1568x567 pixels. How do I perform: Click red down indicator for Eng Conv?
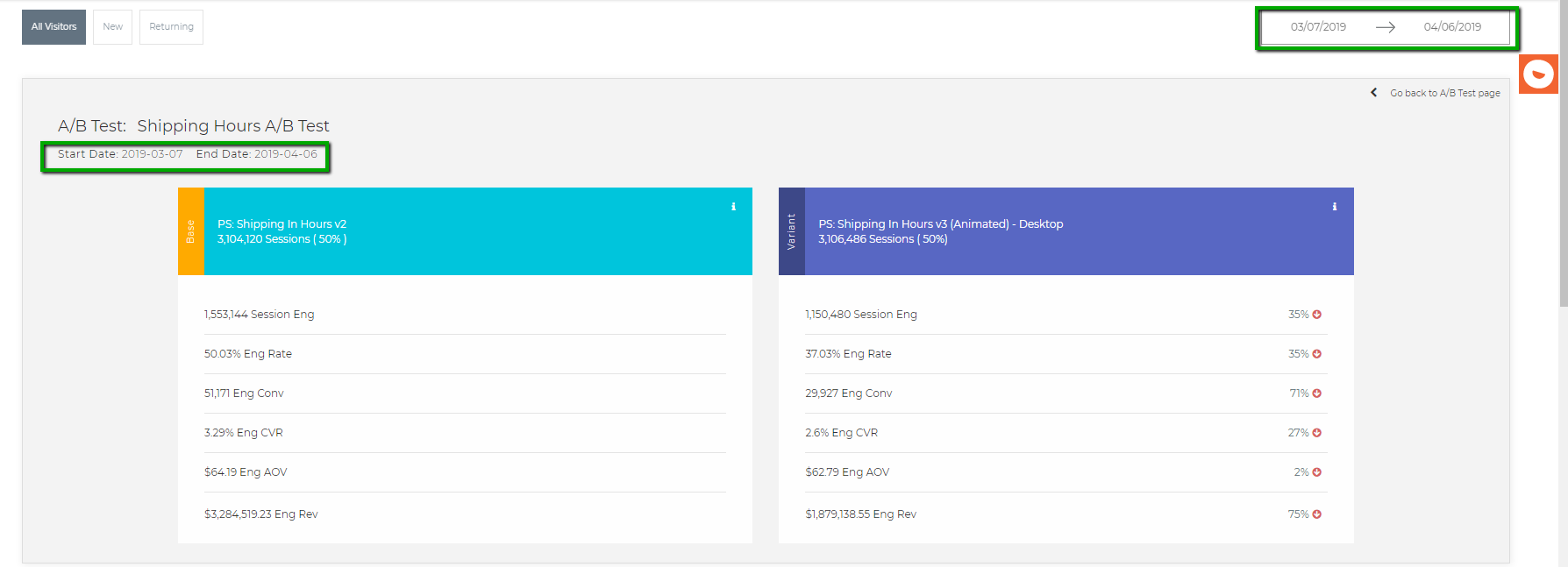[x=1316, y=393]
